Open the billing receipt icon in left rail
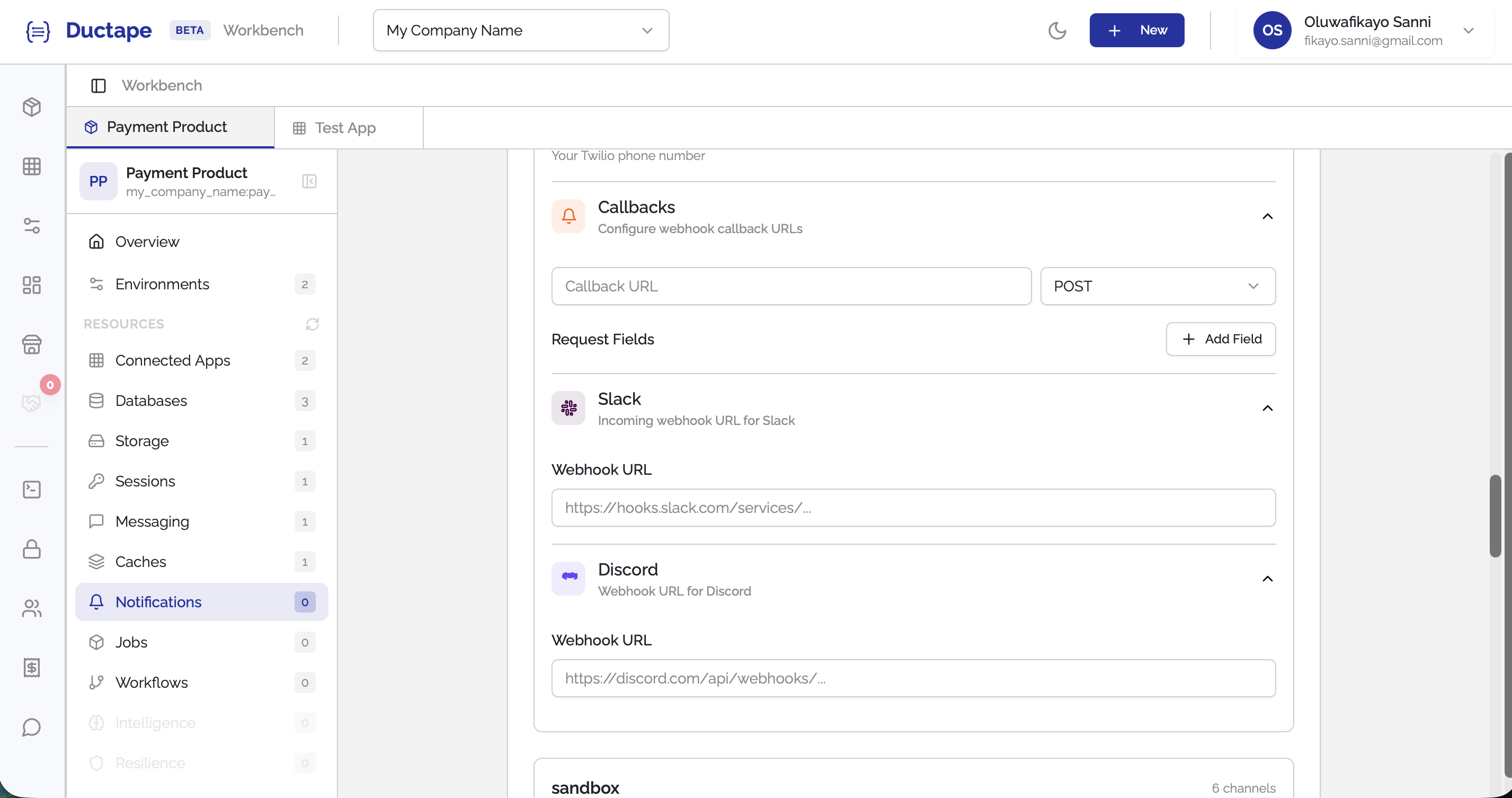1512x798 pixels. [32, 667]
